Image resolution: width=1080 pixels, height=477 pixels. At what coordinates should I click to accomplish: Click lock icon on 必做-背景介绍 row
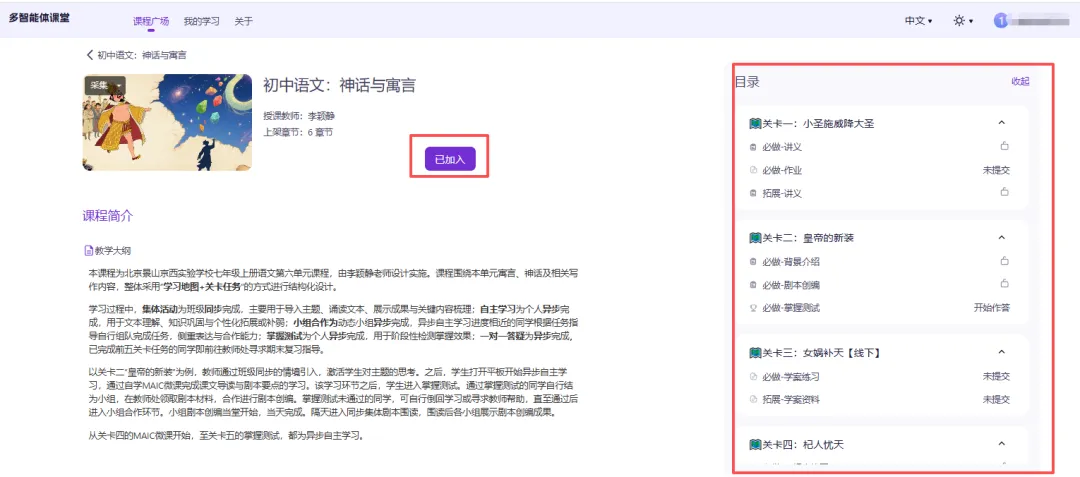pyautogui.click(x=1005, y=261)
